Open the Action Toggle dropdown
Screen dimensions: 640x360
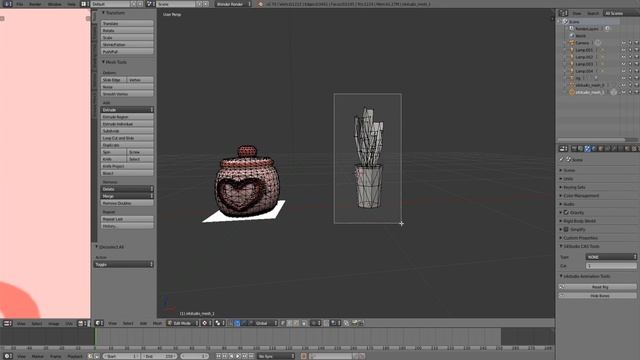pyautogui.click(x=124, y=264)
